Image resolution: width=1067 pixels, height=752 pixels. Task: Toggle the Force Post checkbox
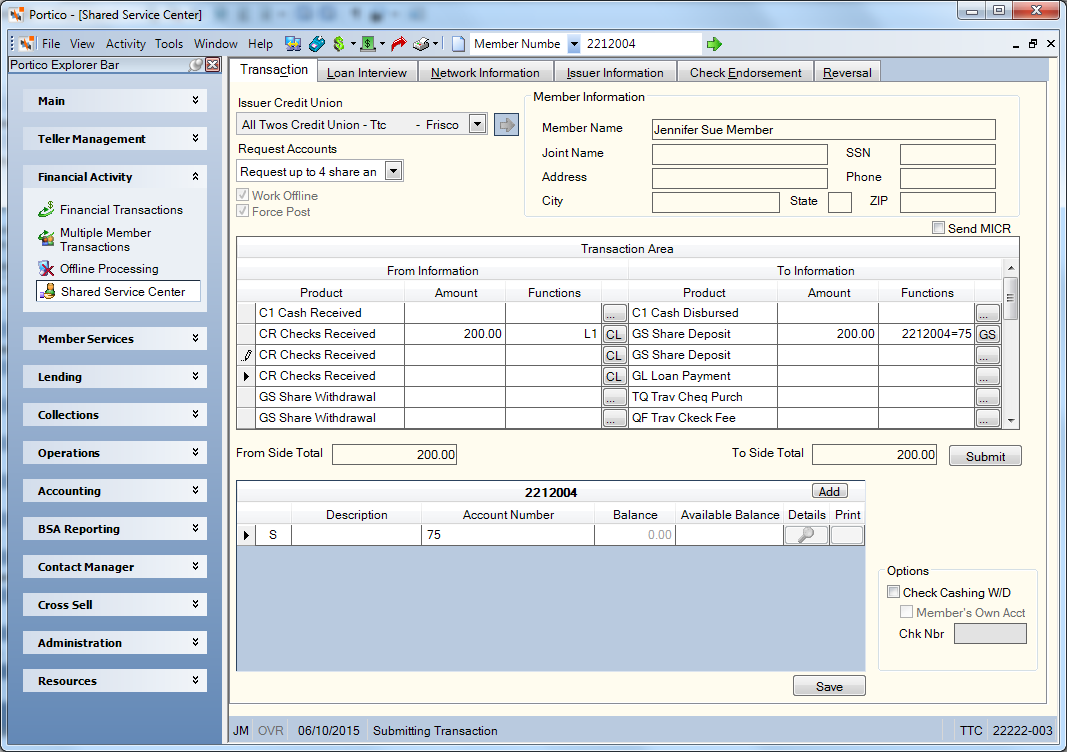click(x=242, y=212)
